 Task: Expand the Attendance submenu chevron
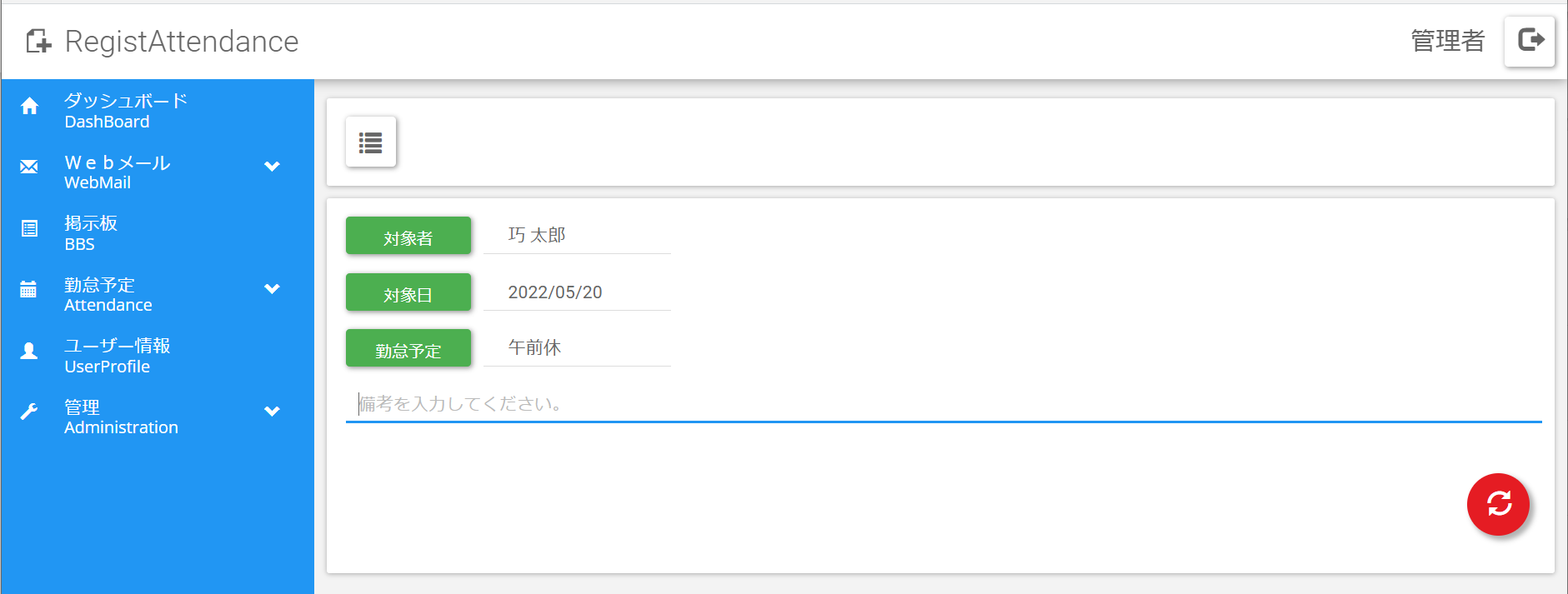pos(272,288)
